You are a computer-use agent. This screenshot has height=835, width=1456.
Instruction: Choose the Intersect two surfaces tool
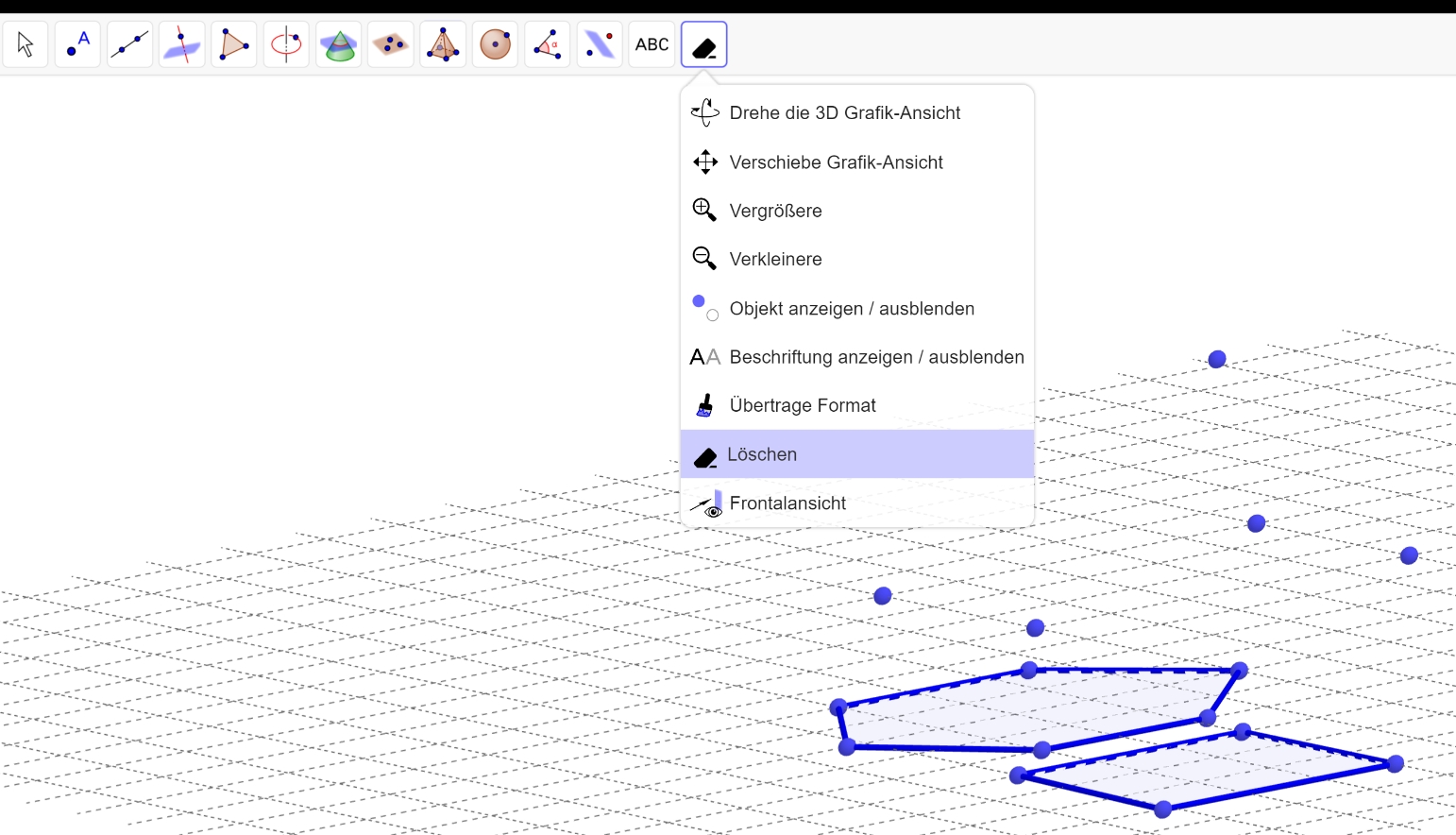(338, 44)
